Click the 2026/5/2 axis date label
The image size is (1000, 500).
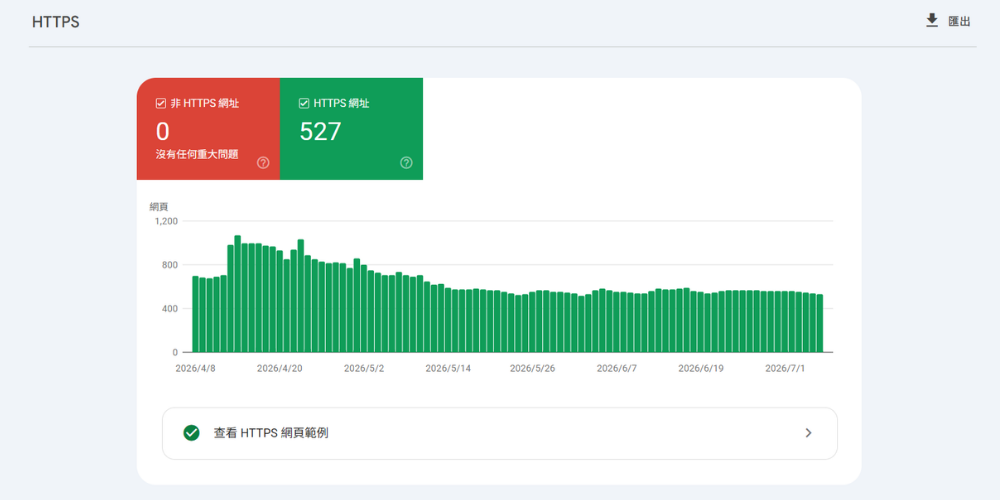[x=364, y=369]
